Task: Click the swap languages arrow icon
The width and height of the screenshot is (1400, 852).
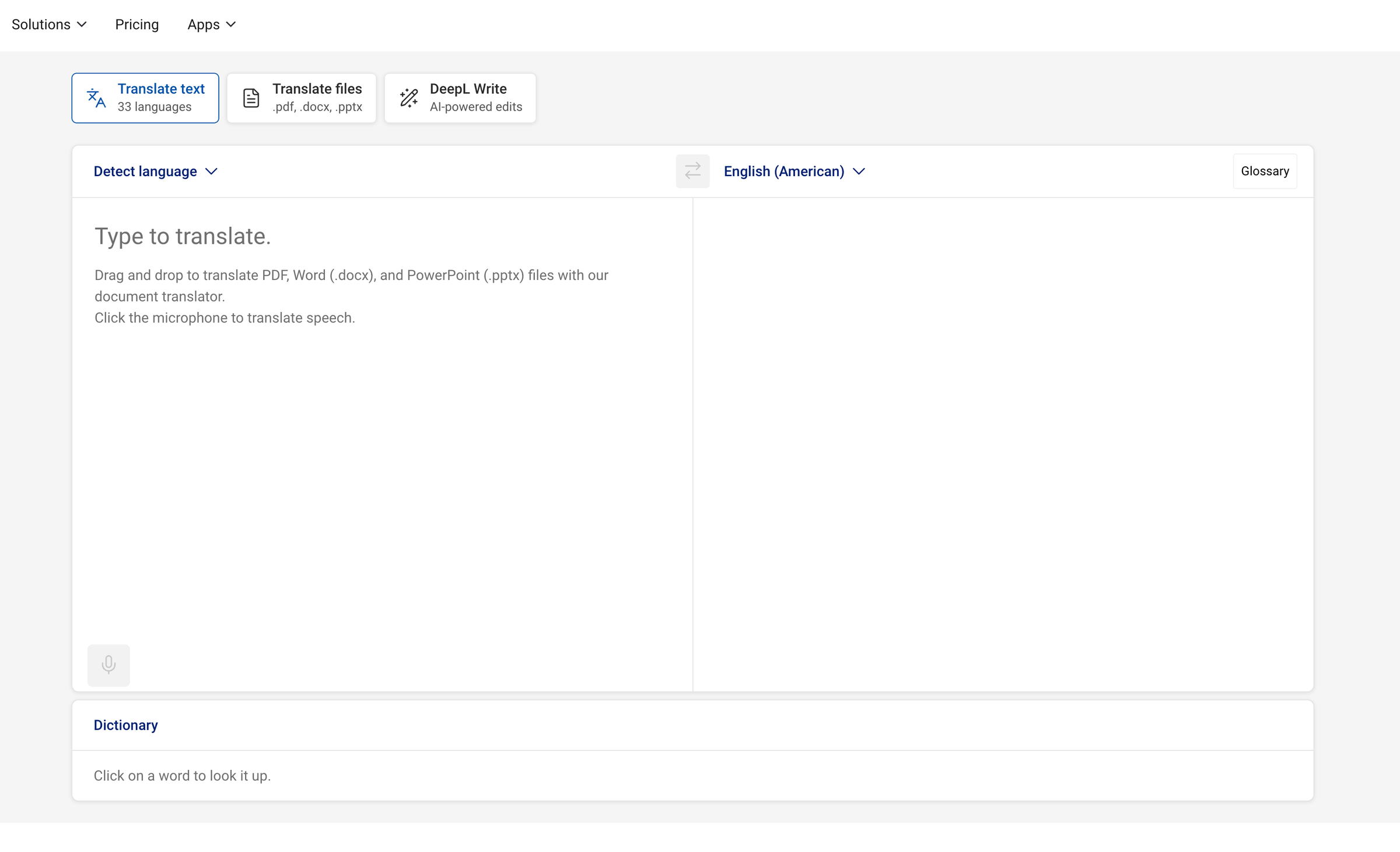Action: [693, 171]
